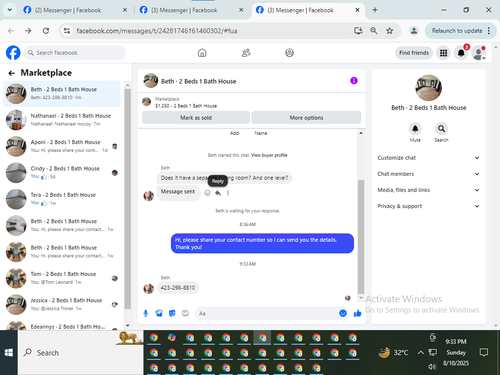Open the Facebook menu grid icon
The width and height of the screenshot is (500, 375).
pyautogui.click(x=443, y=53)
